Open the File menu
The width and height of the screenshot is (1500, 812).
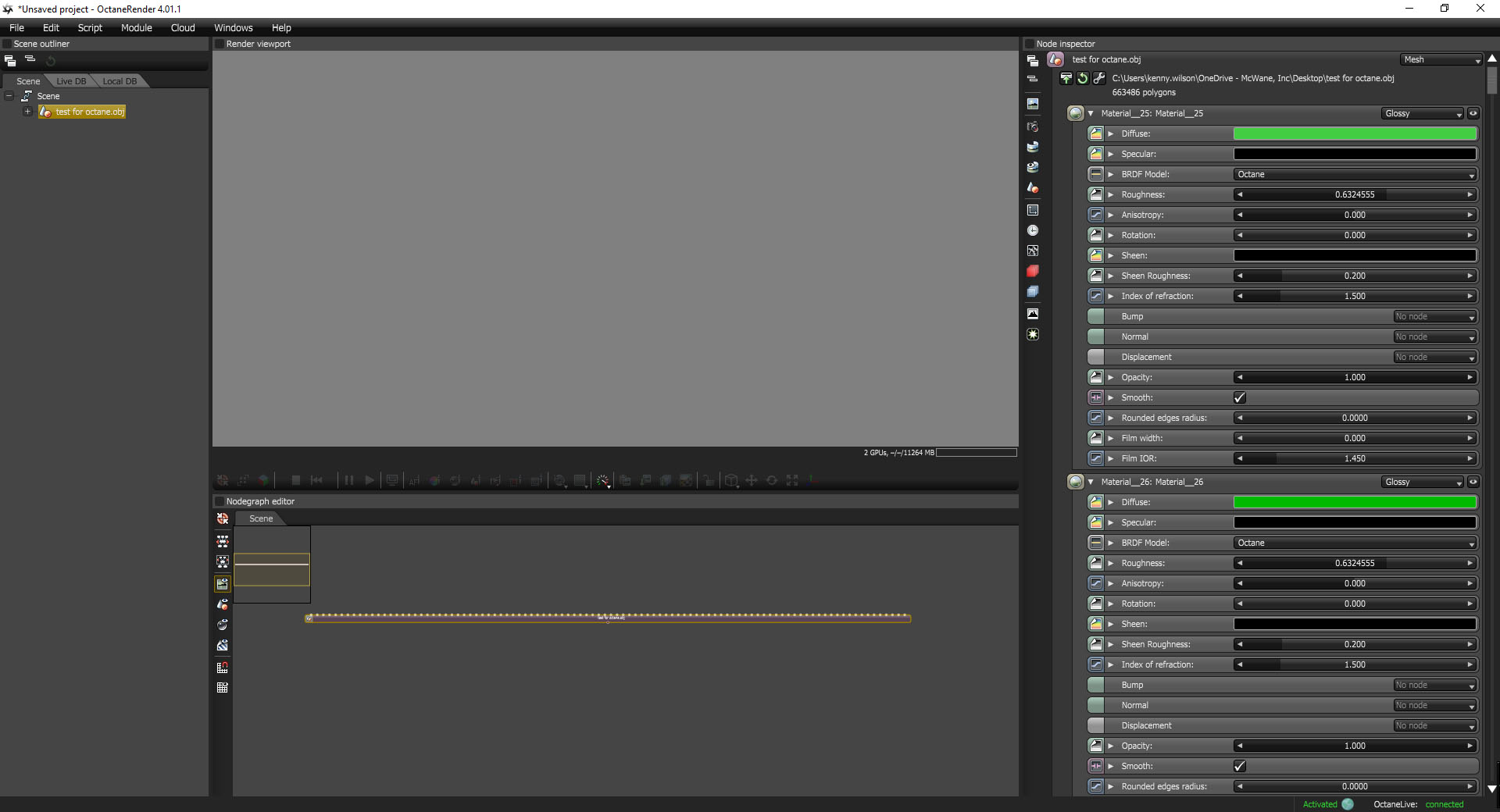pyautogui.click(x=16, y=27)
